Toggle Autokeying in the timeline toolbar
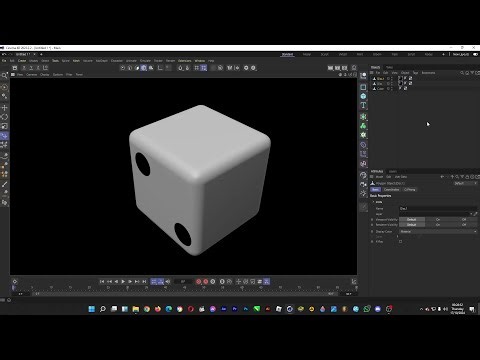The width and height of the screenshot is (480, 360). click(x=206, y=282)
